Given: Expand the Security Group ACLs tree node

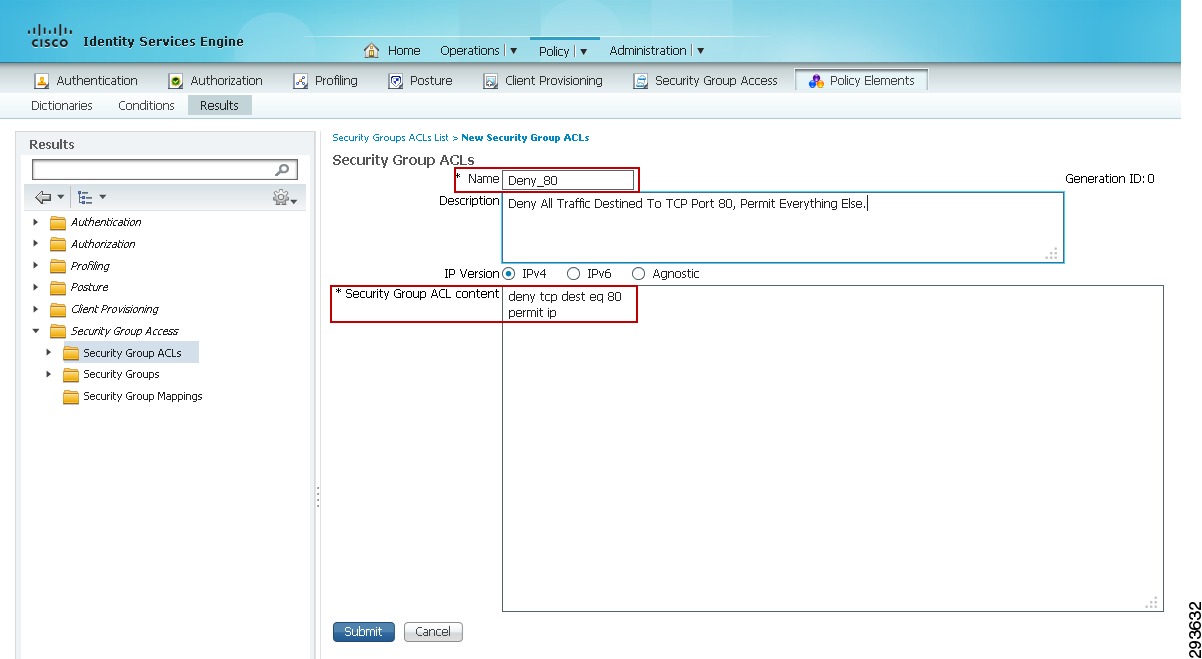Looking at the screenshot, I should pyautogui.click(x=49, y=353).
